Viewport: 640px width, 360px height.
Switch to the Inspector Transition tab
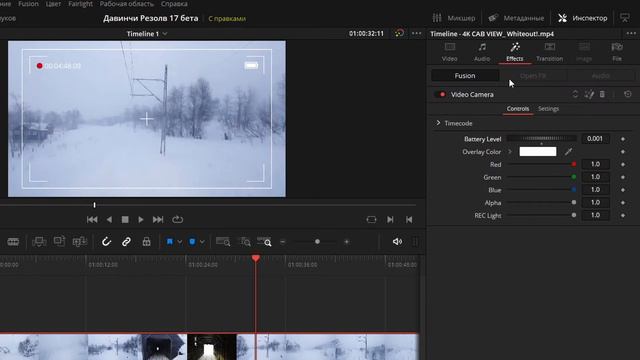point(549,52)
